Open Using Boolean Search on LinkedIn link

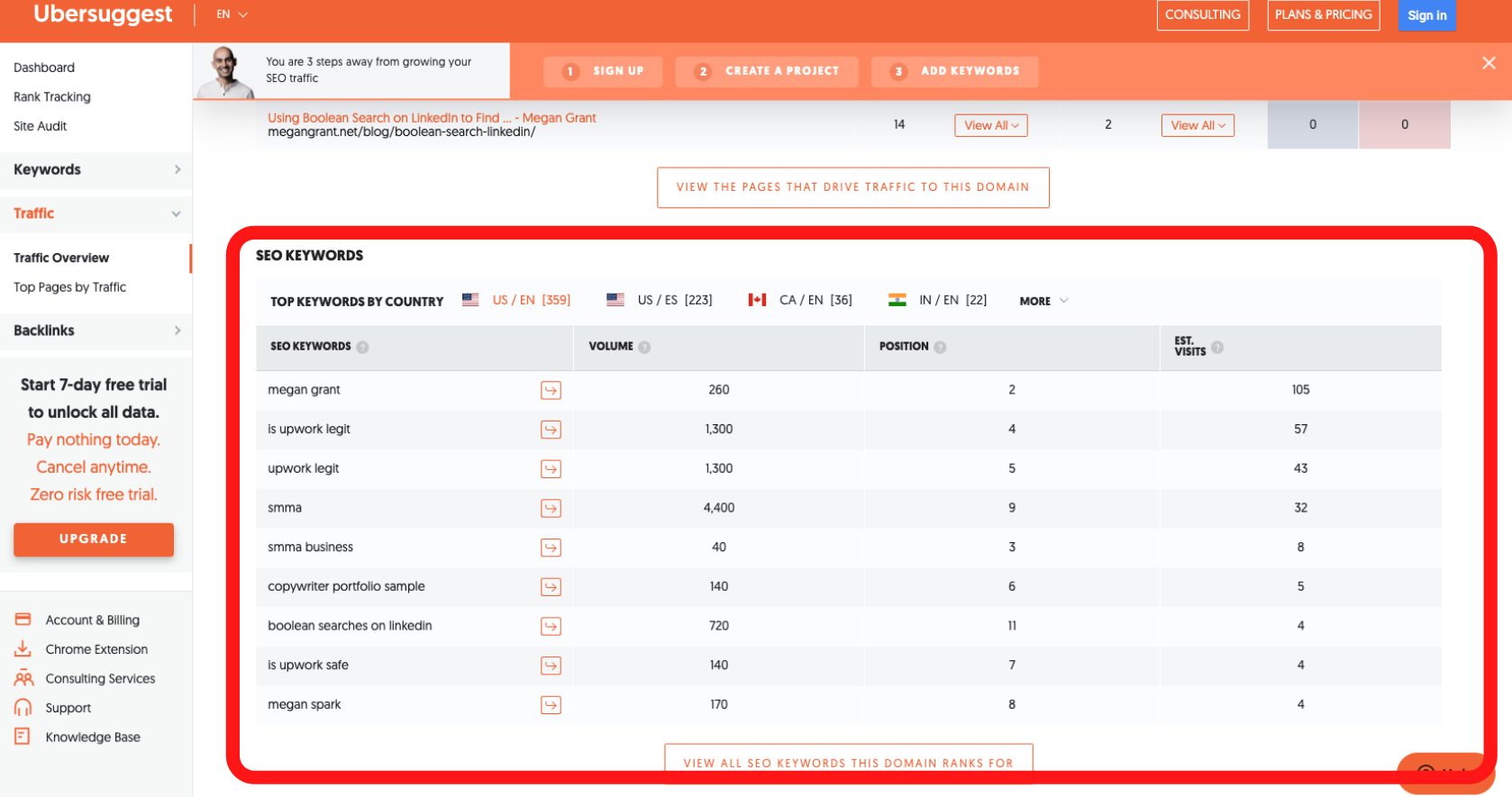tap(432, 118)
